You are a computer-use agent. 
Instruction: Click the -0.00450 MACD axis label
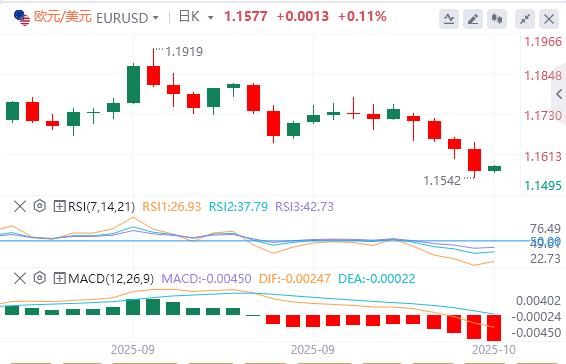pyautogui.click(x=537, y=332)
